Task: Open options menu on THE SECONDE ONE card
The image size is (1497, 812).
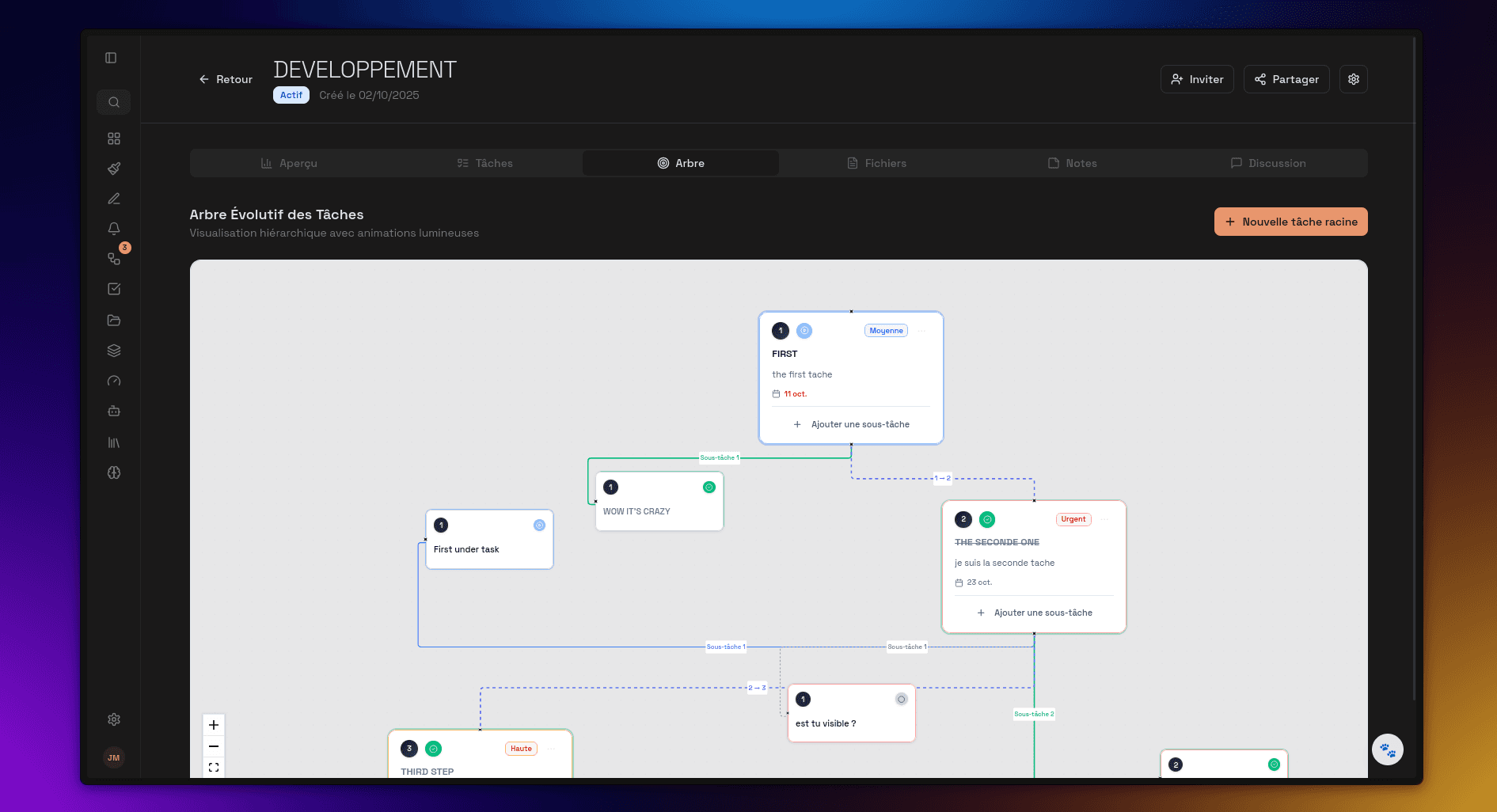Action: 1105,519
